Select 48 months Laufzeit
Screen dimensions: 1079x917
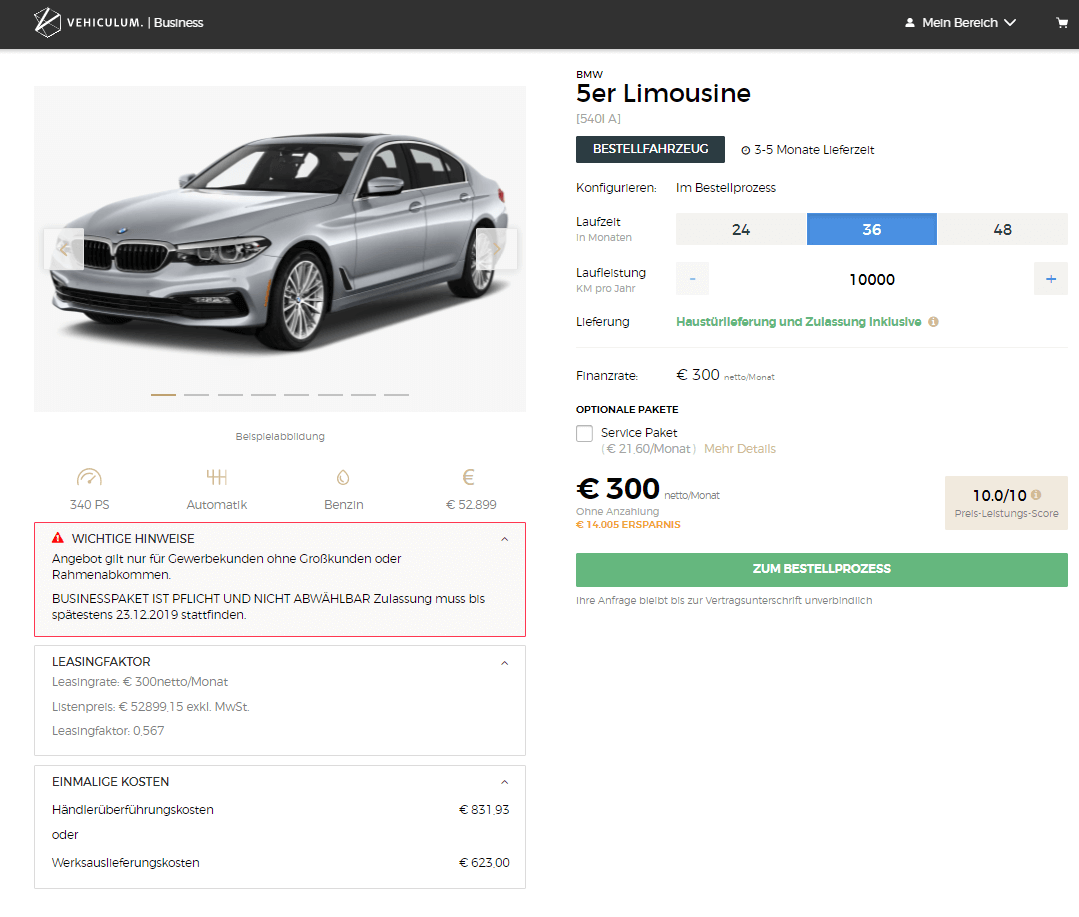1003,230
